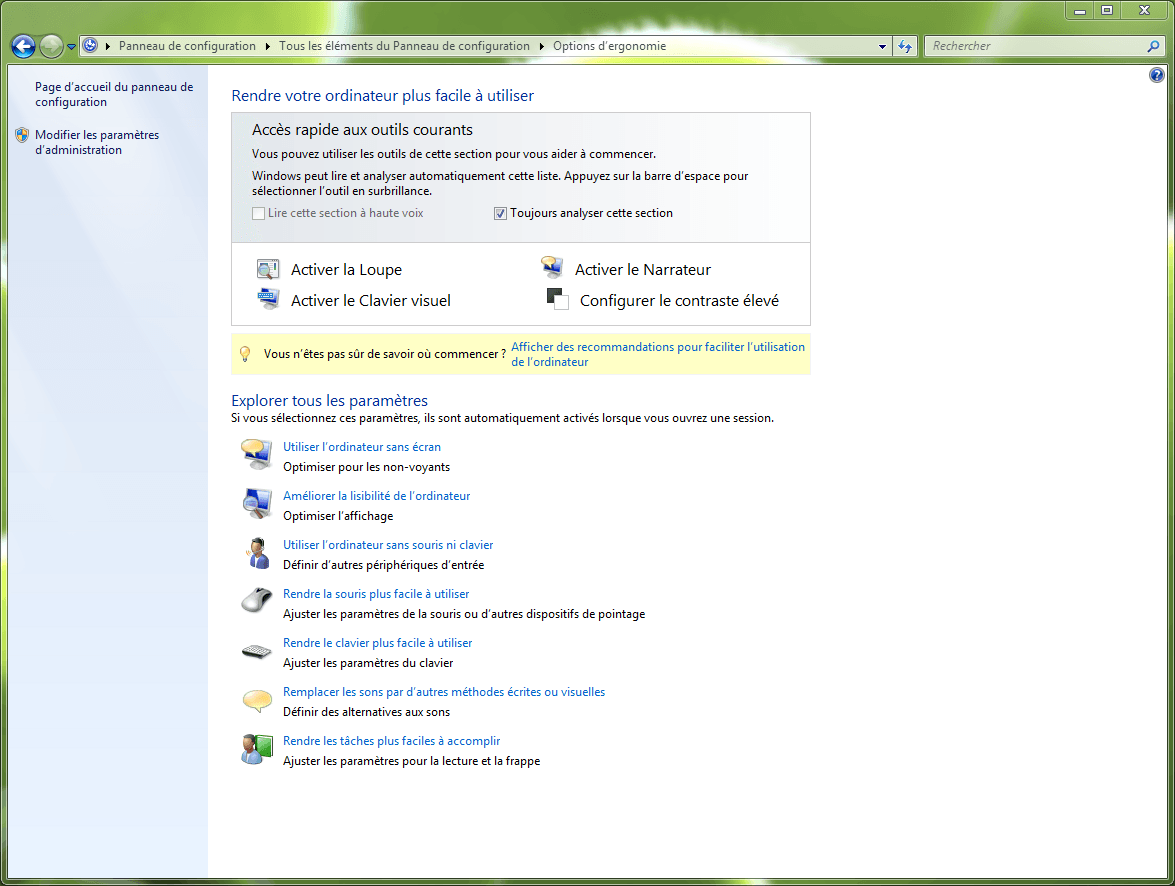Open Rendre le clavier plus facile à utiliser
Viewport: 1175px width, 886px height.
[x=378, y=642]
